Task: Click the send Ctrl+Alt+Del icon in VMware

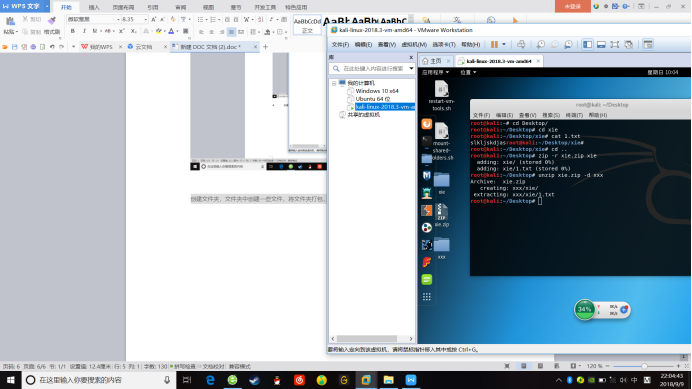Action: (x=521, y=44)
